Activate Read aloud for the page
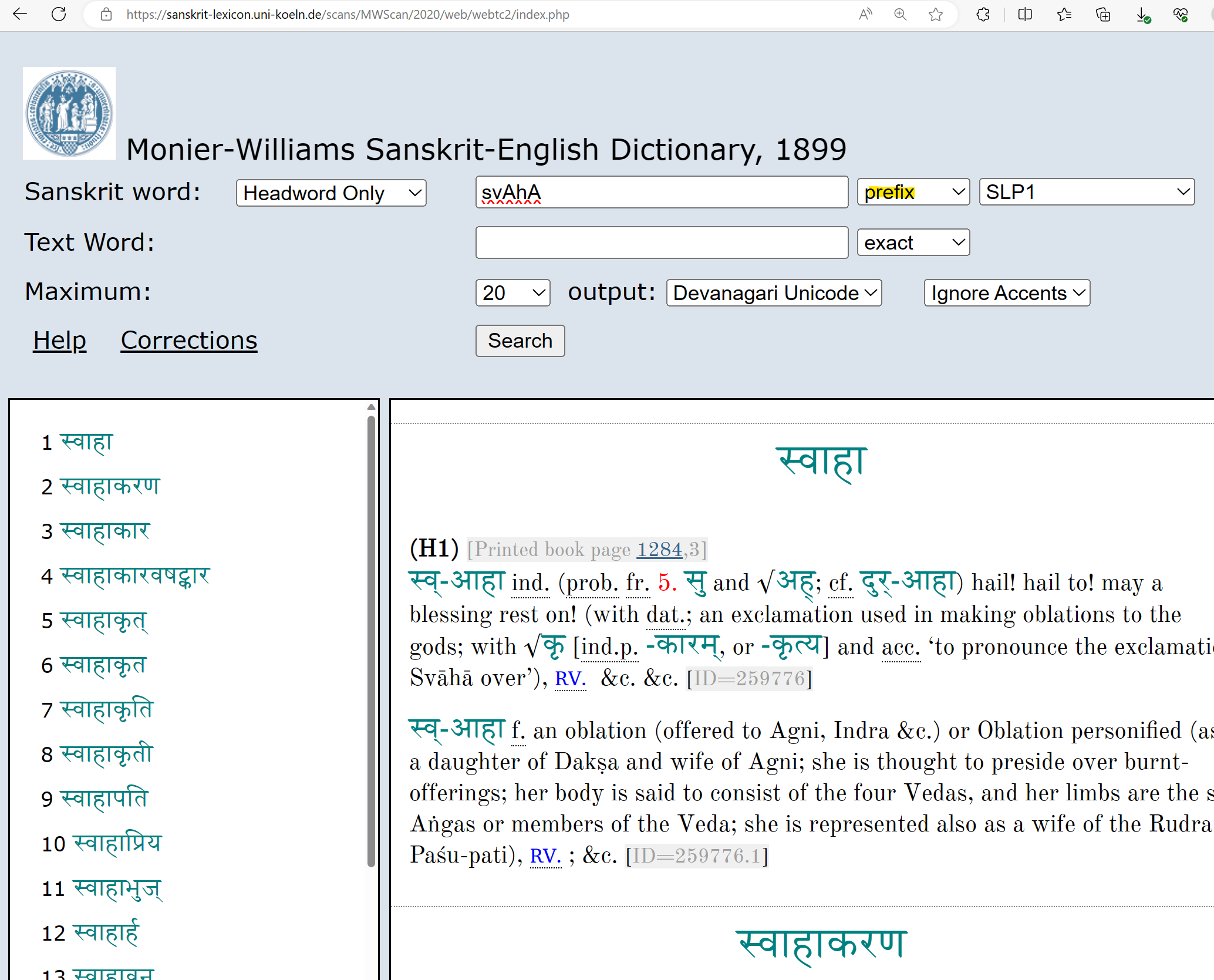 coord(865,15)
